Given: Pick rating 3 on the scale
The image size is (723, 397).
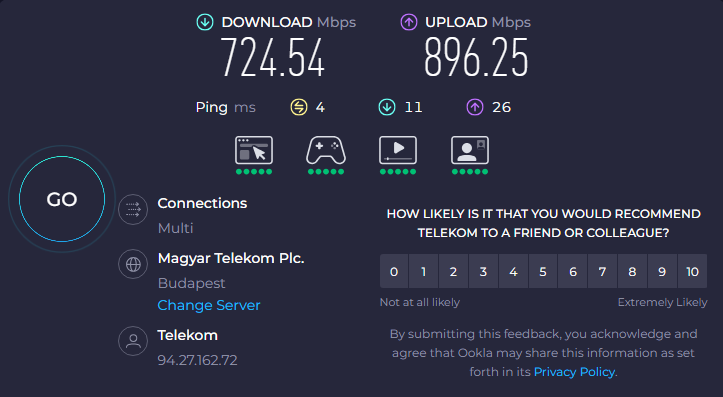Looking at the screenshot, I should click(x=483, y=271).
